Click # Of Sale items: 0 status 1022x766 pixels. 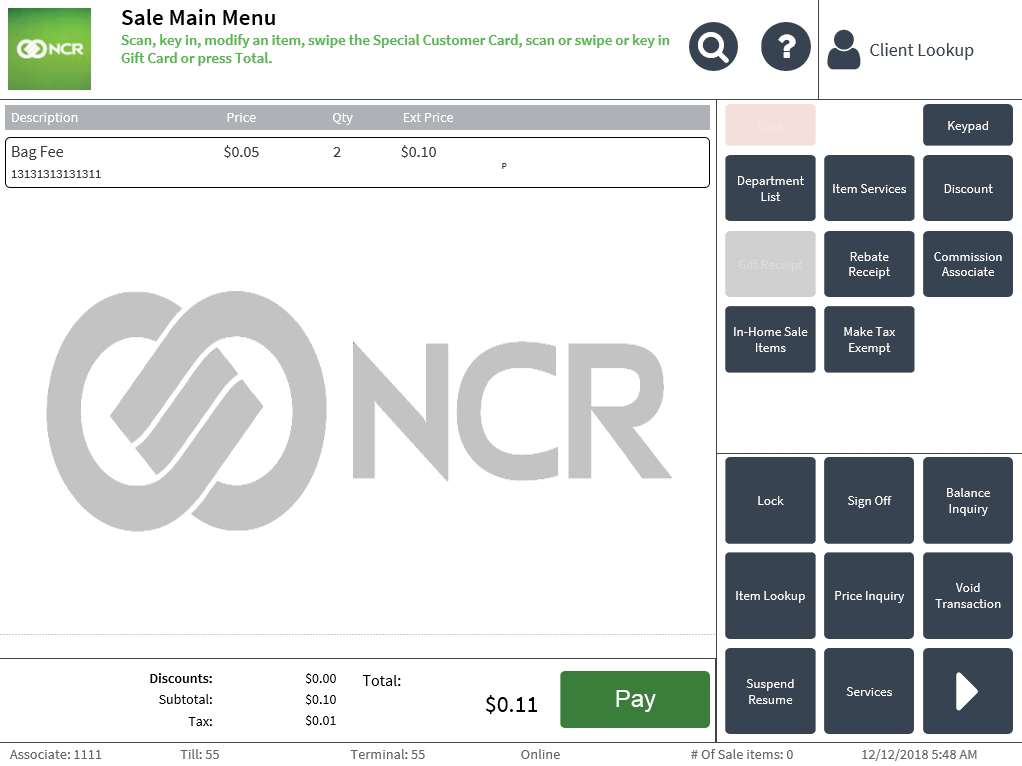click(x=742, y=754)
